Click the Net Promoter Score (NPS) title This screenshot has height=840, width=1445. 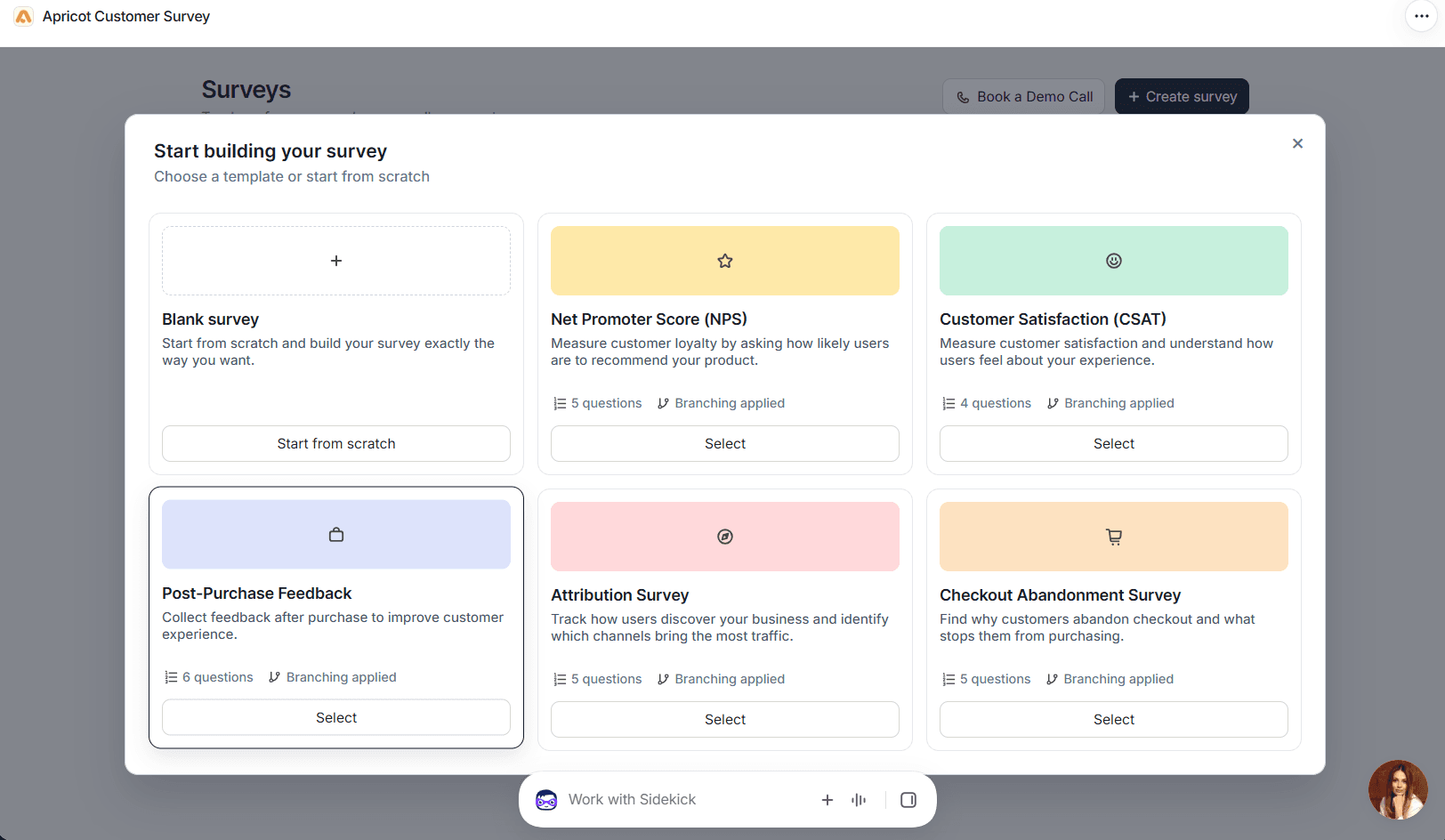(649, 319)
